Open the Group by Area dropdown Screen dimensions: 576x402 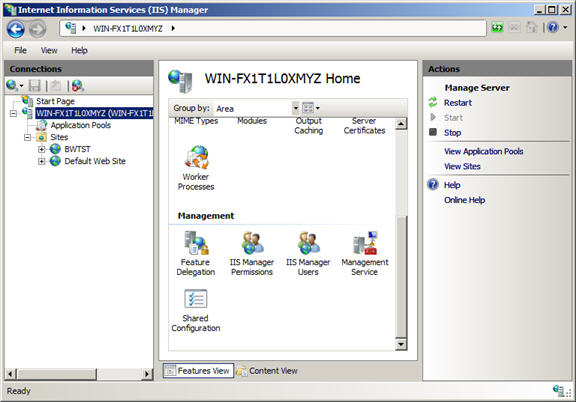click(295, 108)
